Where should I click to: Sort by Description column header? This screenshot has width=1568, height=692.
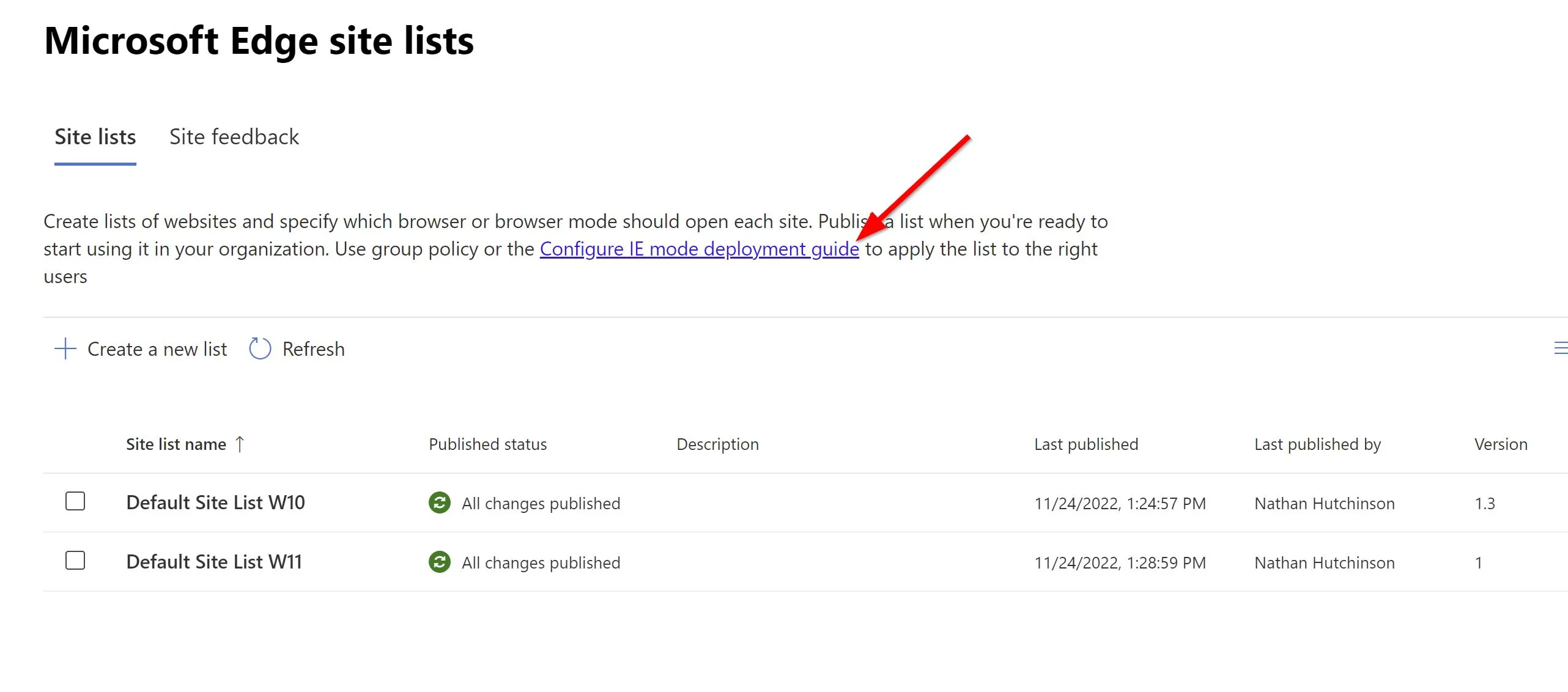(x=717, y=444)
